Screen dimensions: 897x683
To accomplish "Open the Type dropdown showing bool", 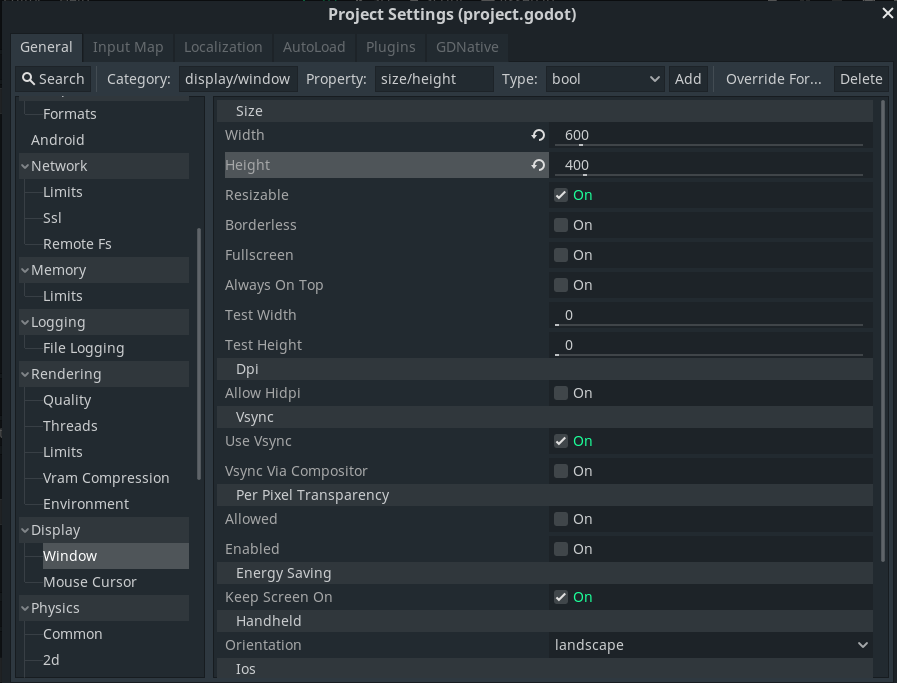I will 602,78.
